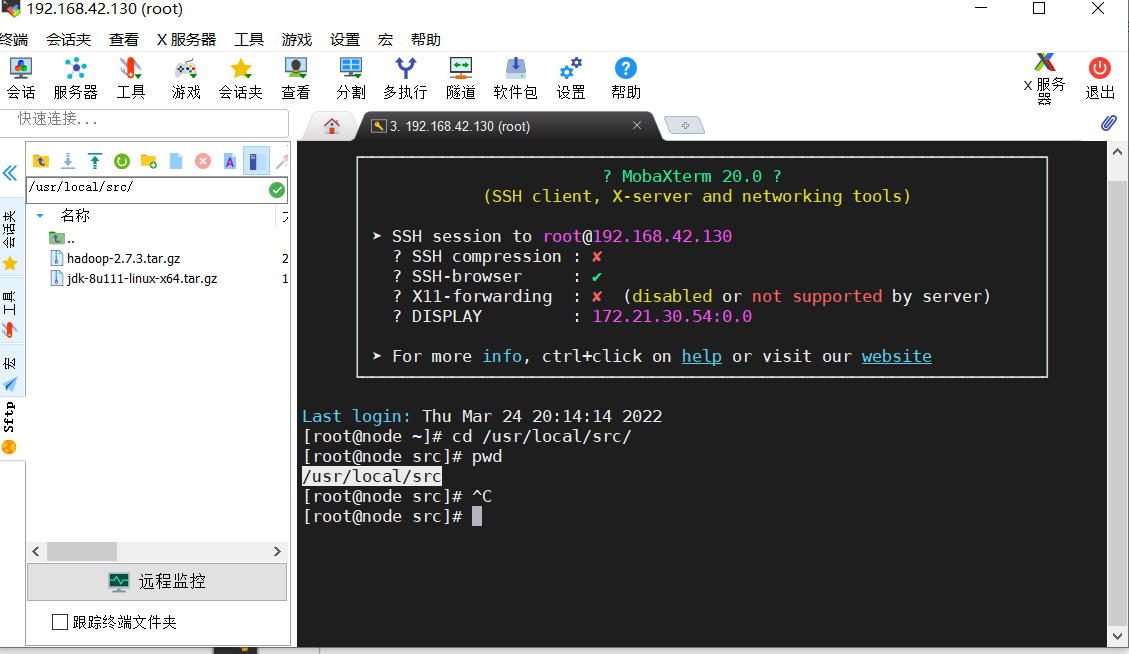Click the SFTP rename 'A' file icon

coord(230,161)
